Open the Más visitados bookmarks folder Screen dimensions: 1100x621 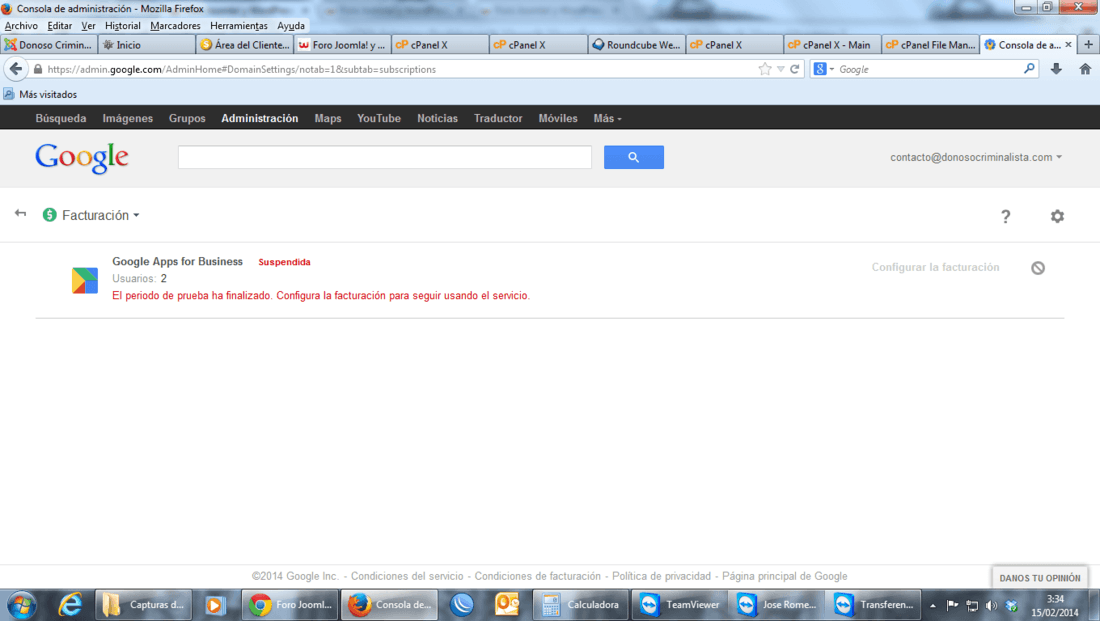point(40,94)
